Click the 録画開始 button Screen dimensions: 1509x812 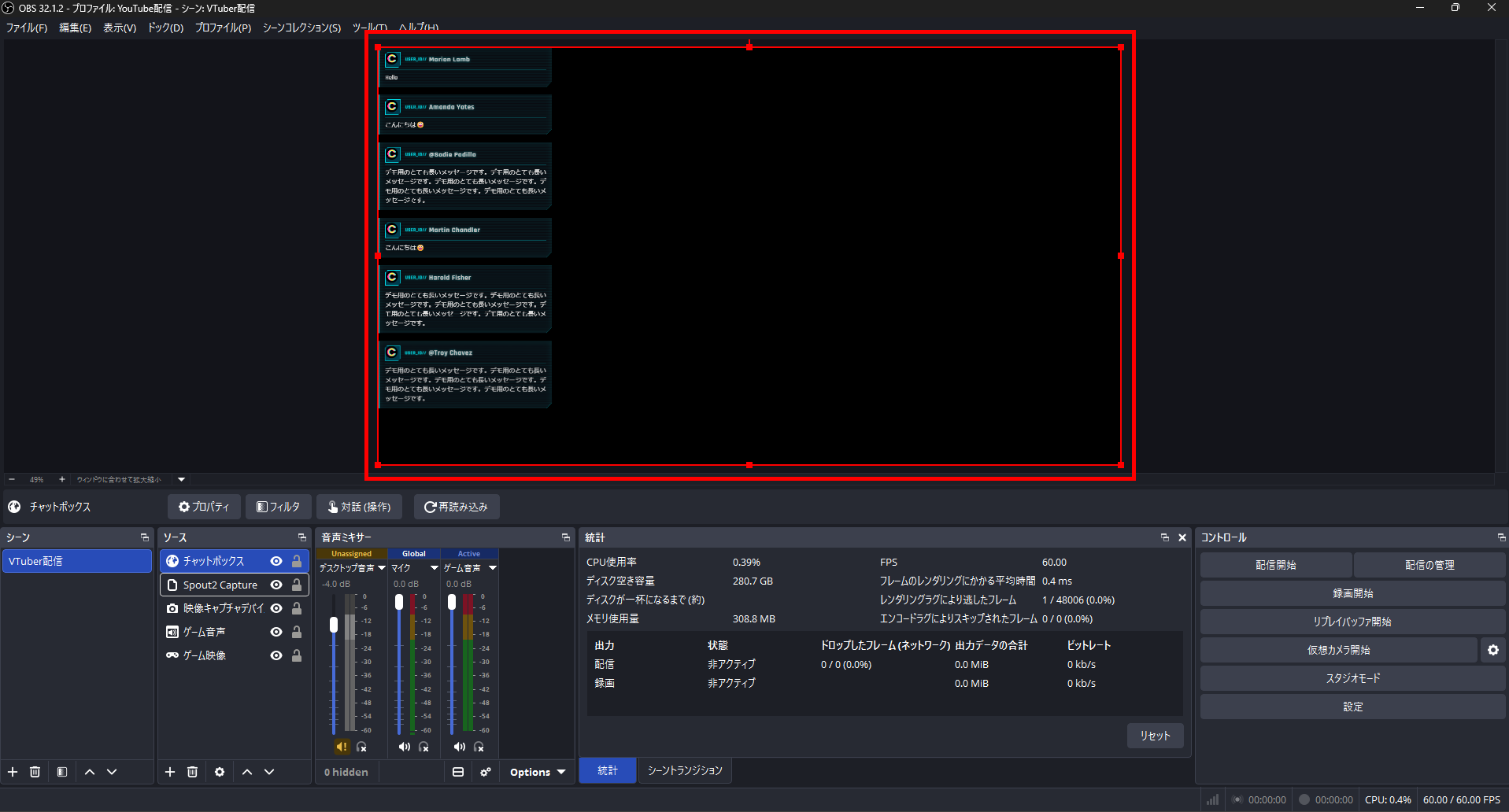(1353, 593)
